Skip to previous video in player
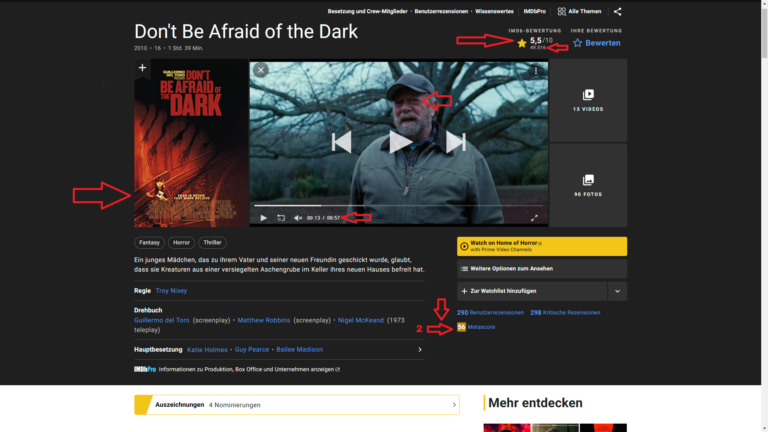The width and height of the screenshot is (768, 432). coord(341,142)
